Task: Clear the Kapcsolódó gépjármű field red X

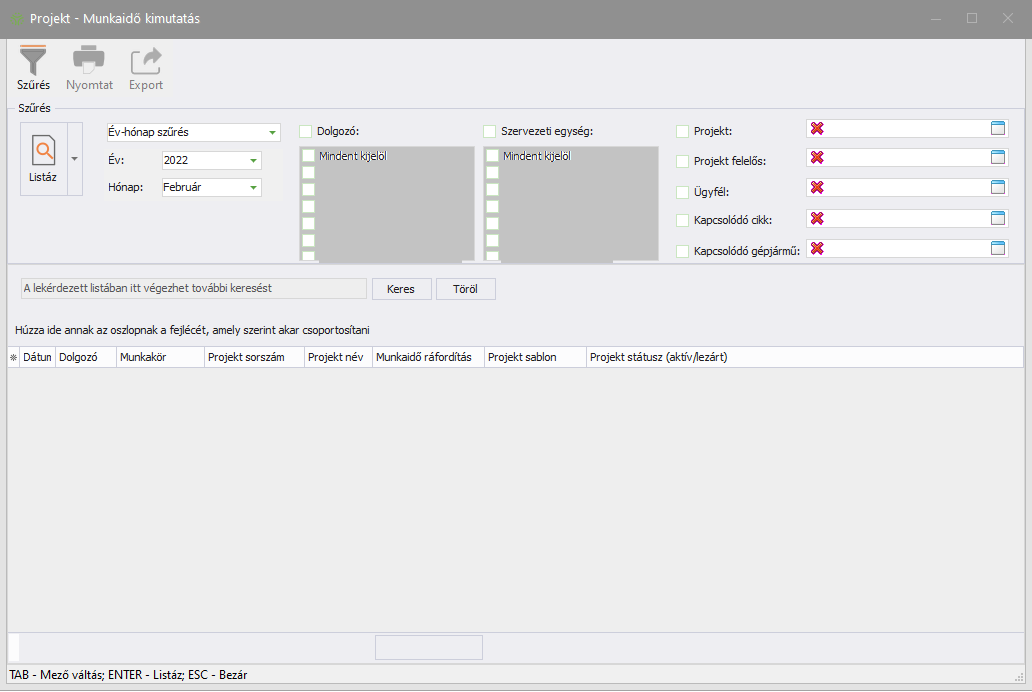Action: point(817,249)
